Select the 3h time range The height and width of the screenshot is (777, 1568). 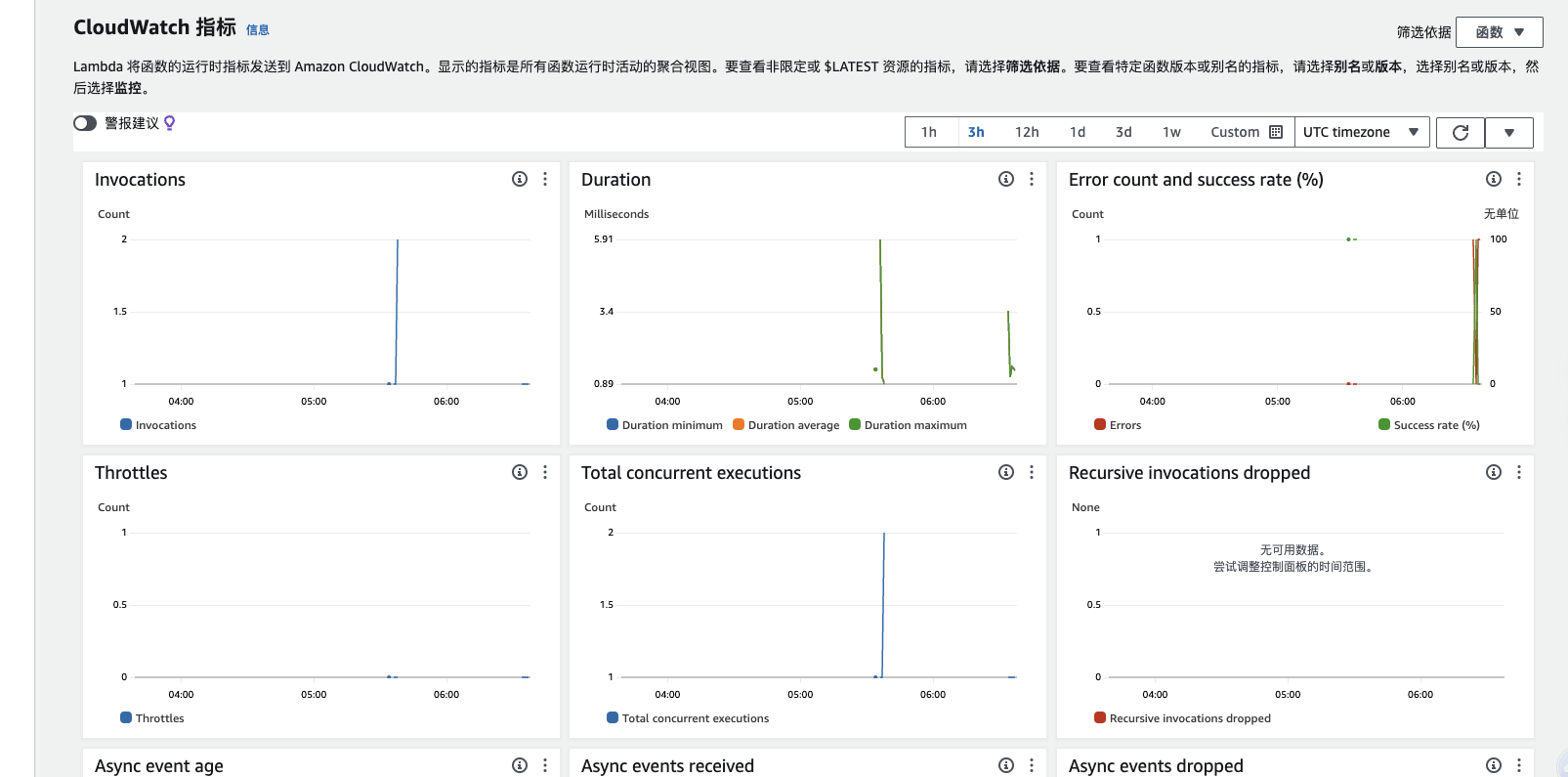pyautogui.click(x=976, y=132)
